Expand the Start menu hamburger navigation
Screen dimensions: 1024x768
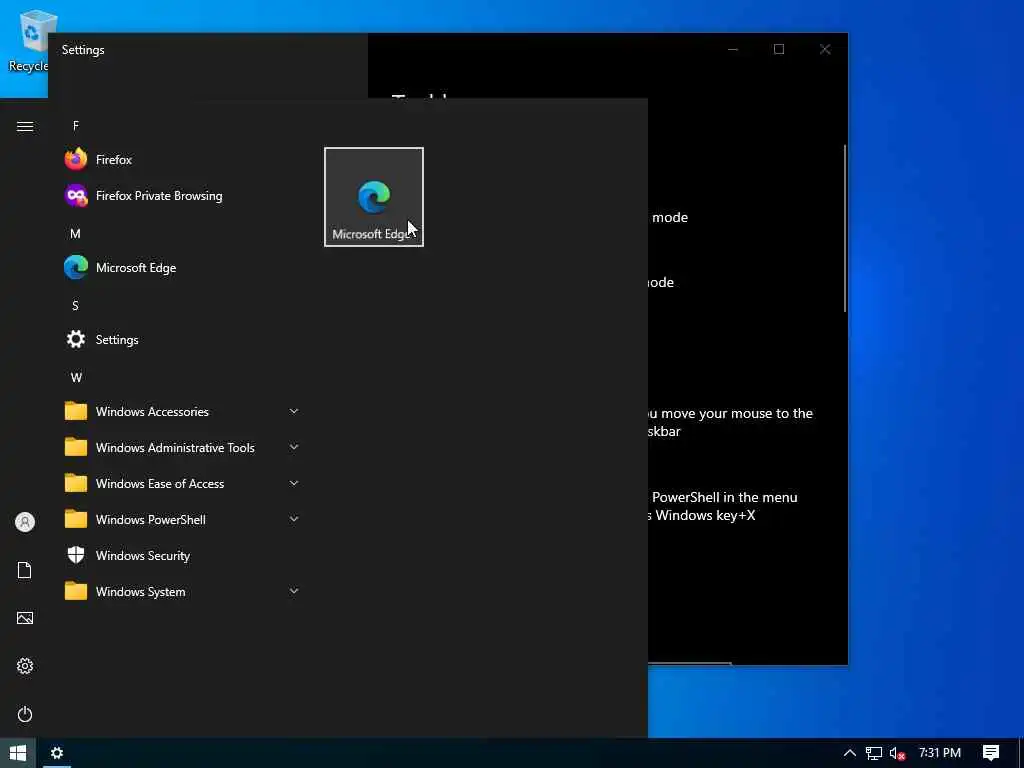point(25,126)
